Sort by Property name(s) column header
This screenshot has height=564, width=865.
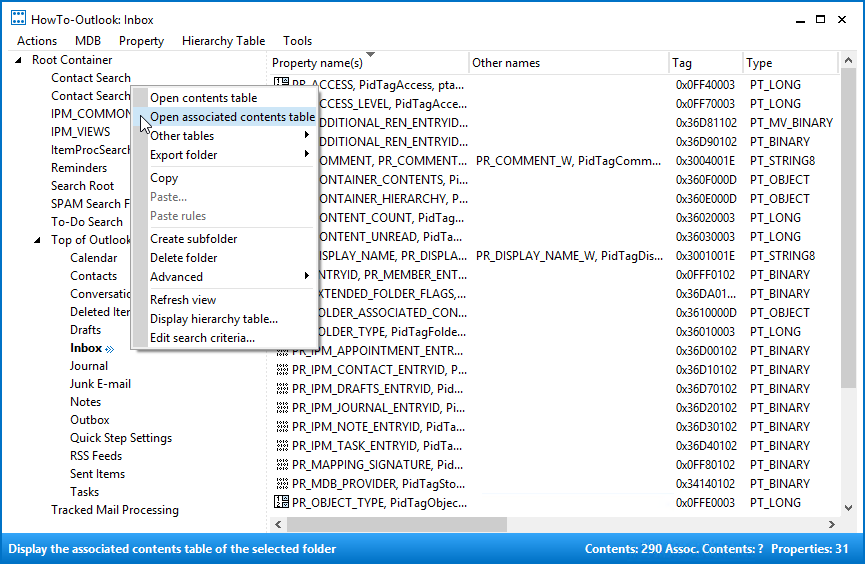[x=369, y=63]
